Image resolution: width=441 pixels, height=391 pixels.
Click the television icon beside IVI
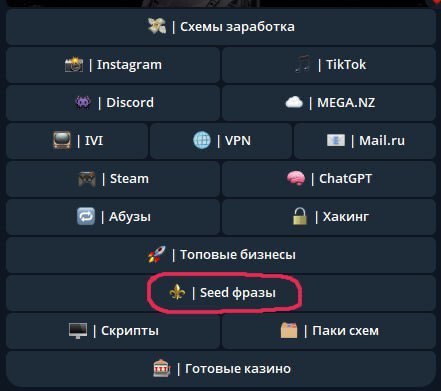point(62,140)
